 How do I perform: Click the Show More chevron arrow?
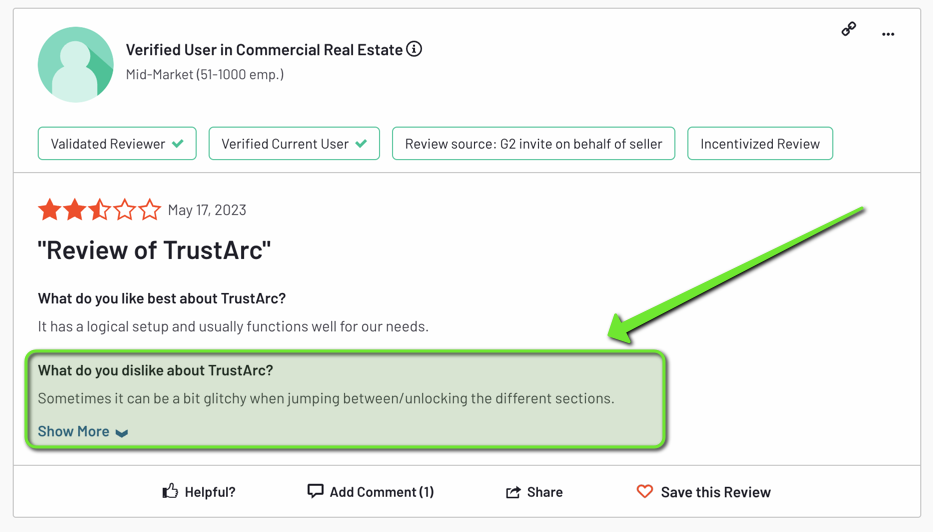click(122, 433)
